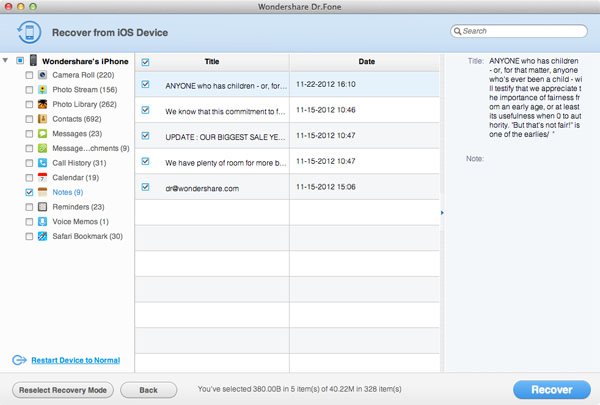Select the Notes (9) category label

pyautogui.click(x=68, y=192)
